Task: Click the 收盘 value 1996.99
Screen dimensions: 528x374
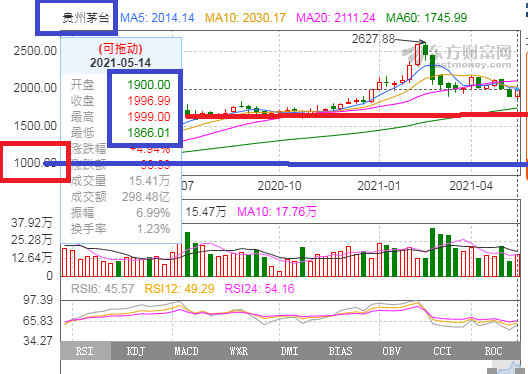Action: [x=149, y=101]
